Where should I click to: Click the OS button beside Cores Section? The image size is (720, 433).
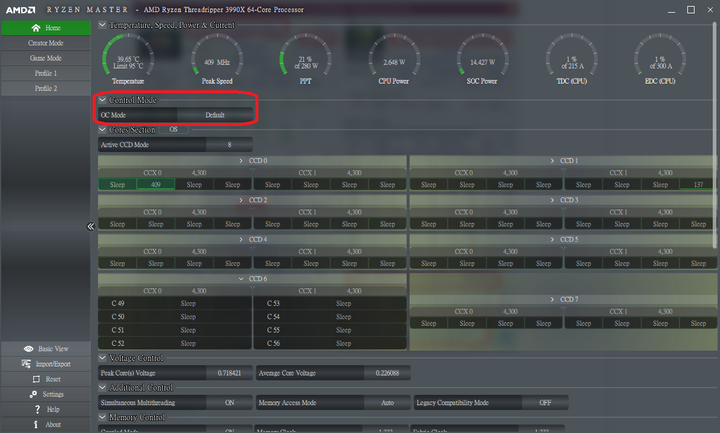(x=173, y=129)
